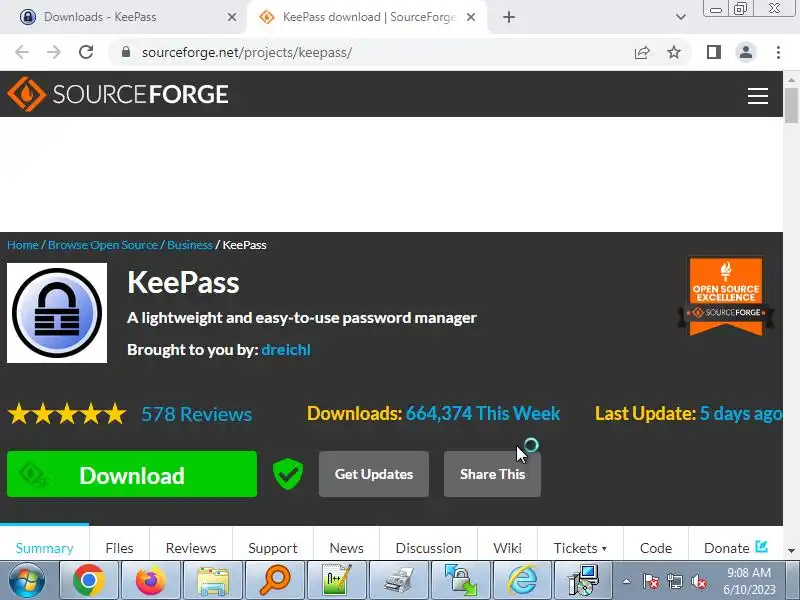Close the Downloads - KeePass tab
The width and height of the screenshot is (800, 600).
232,17
